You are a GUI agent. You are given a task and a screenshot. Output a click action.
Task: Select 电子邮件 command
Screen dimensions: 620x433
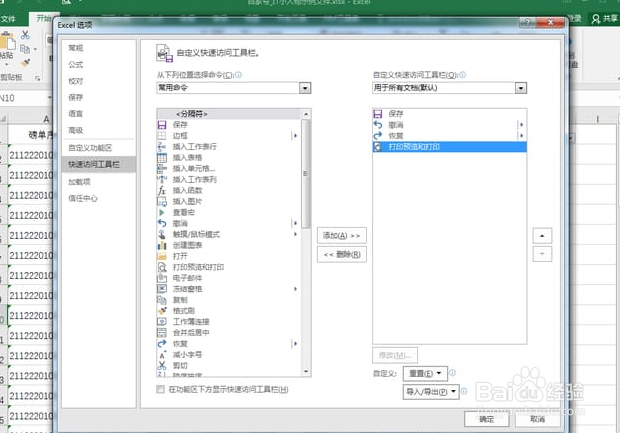click(x=229, y=278)
